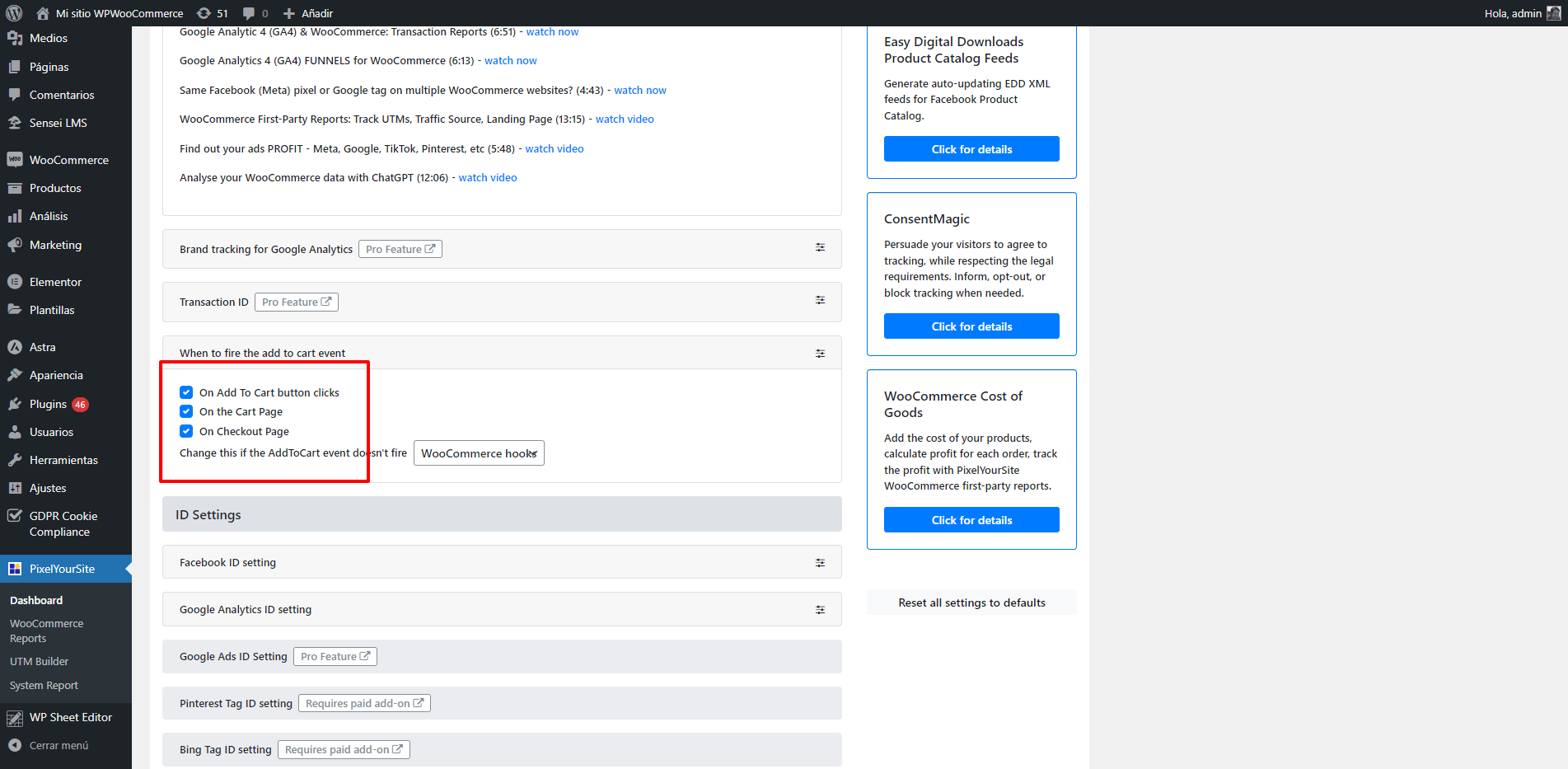Screen dimensions: 1568x769
Task: Collapse the sidebar with the Cerrar menú icon
Action: [x=15, y=745]
